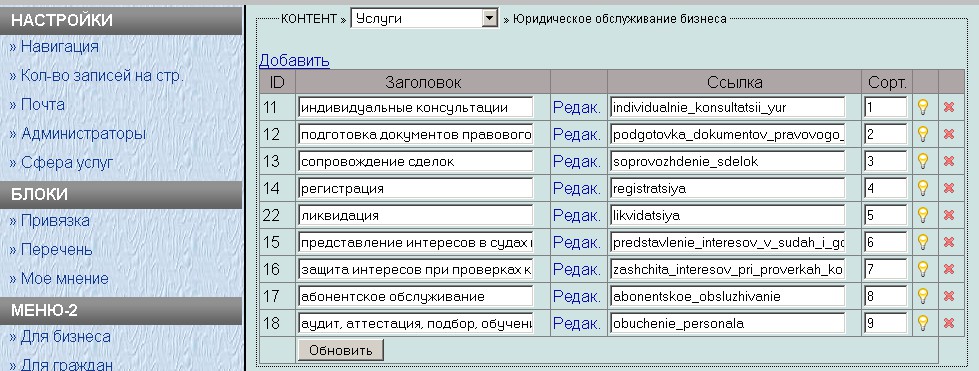Toggle visibility lightbulb for row ID 12
Image resolution: width=979 pixels, height=371 pixels.
pos(923,134)
